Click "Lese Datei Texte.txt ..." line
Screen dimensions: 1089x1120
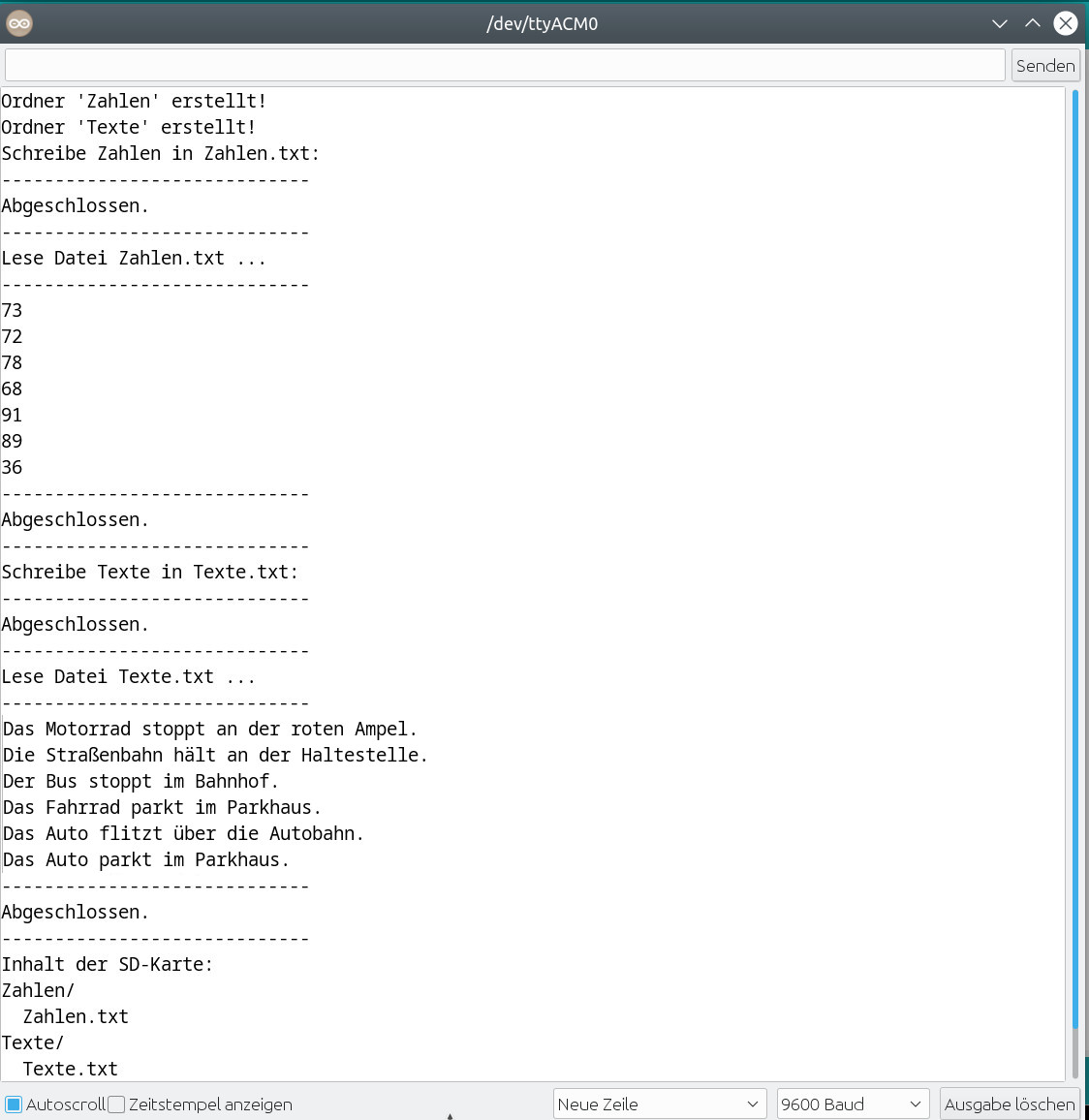click(129, 677)
